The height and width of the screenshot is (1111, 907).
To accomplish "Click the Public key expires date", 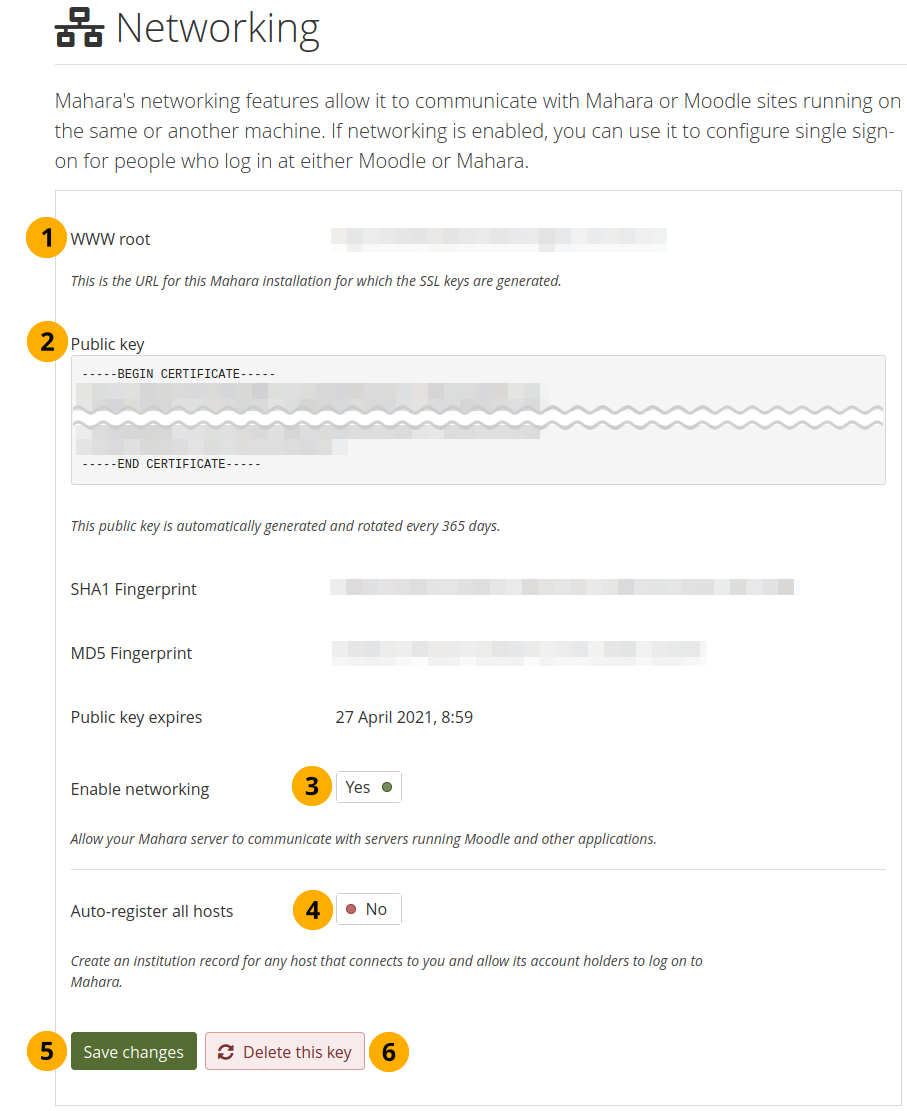I will (404, 717).
